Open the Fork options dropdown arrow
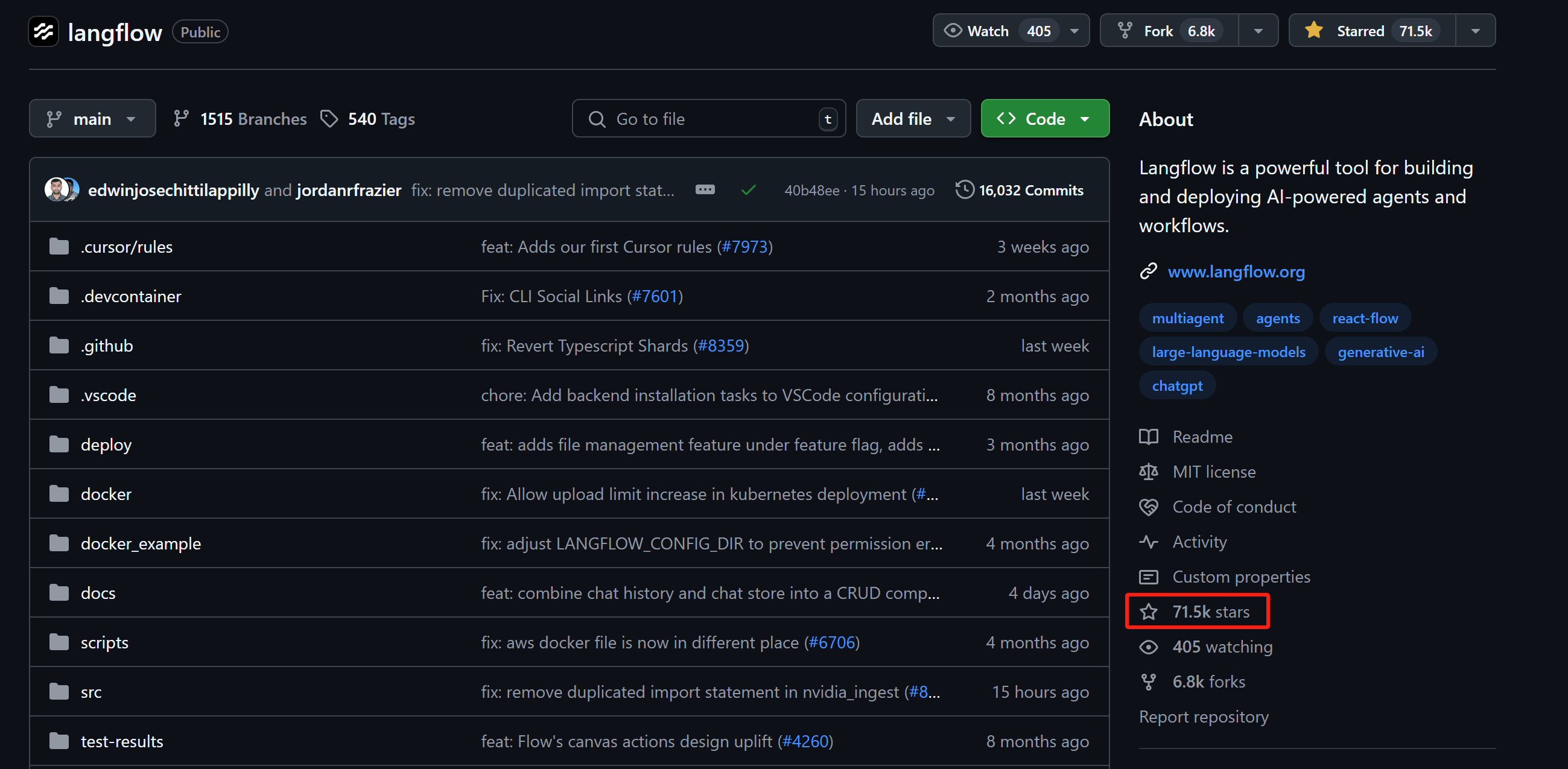Image resolution: width=1568 pixels, height=769 pixels. click(1258, 30)
